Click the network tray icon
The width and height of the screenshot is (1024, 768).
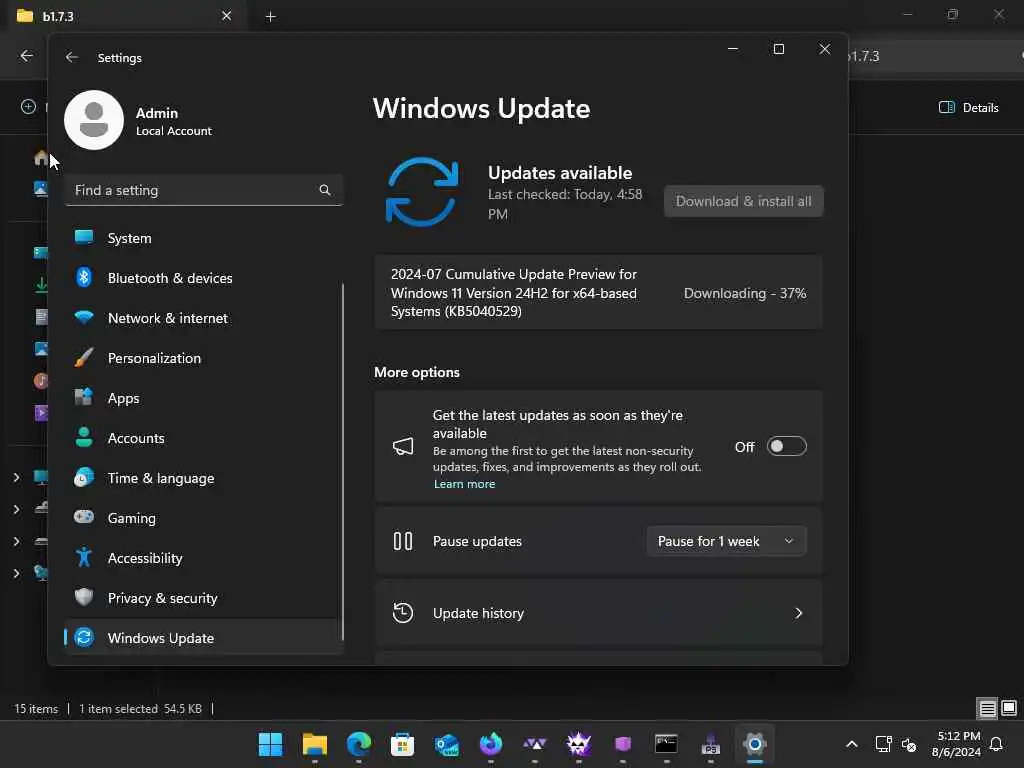click(883, 744)
